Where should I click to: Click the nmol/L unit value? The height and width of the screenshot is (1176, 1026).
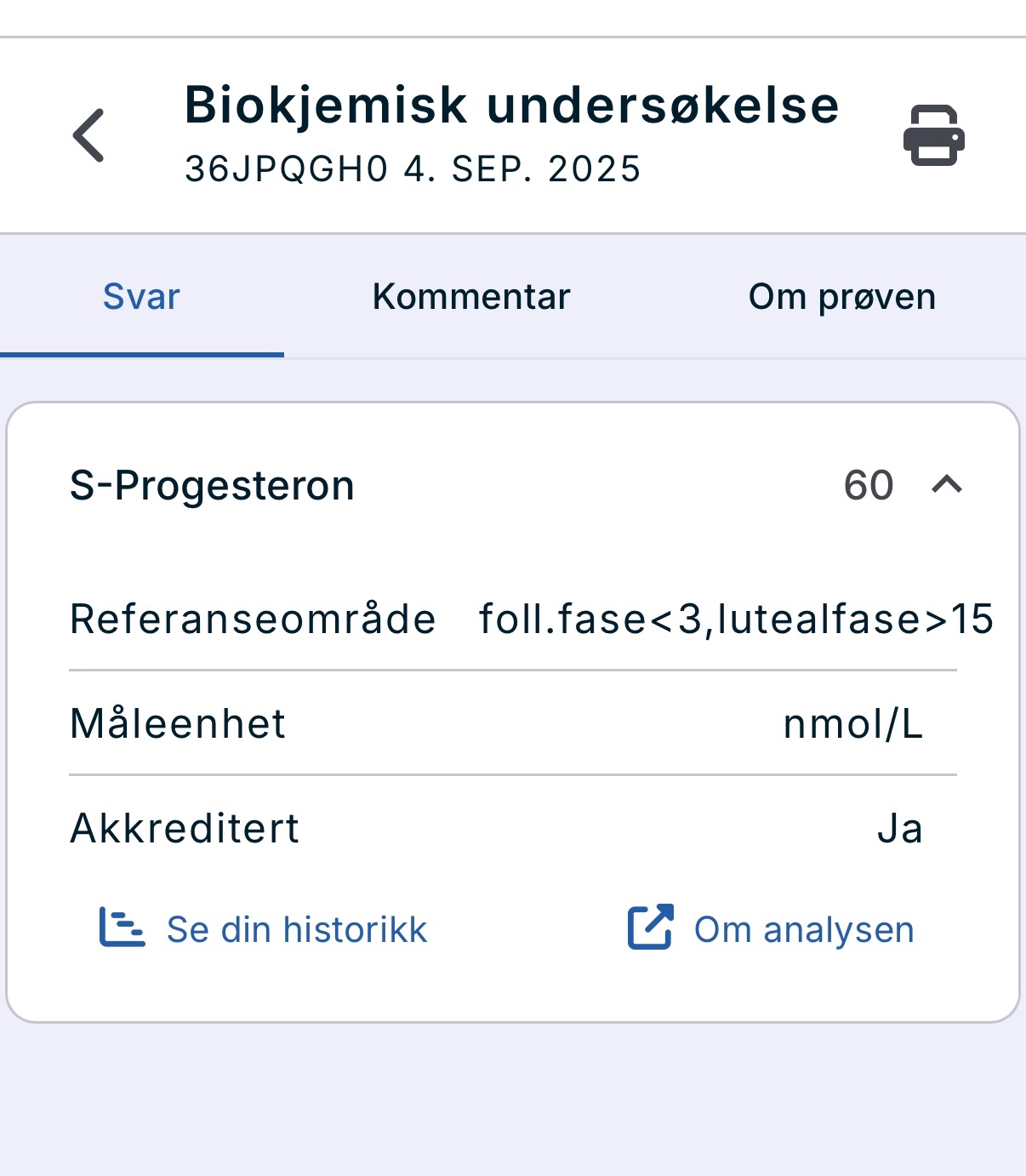click(x=852, y=724)
